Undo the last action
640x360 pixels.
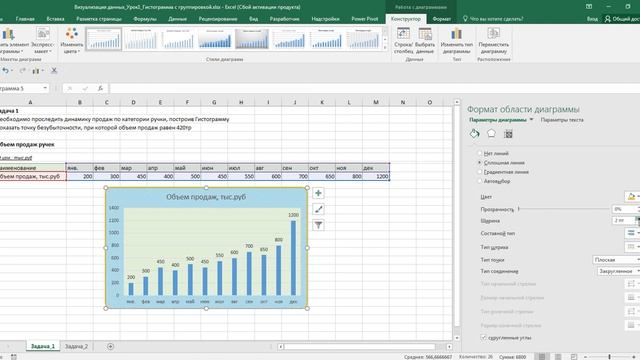[x=5, y=71]
